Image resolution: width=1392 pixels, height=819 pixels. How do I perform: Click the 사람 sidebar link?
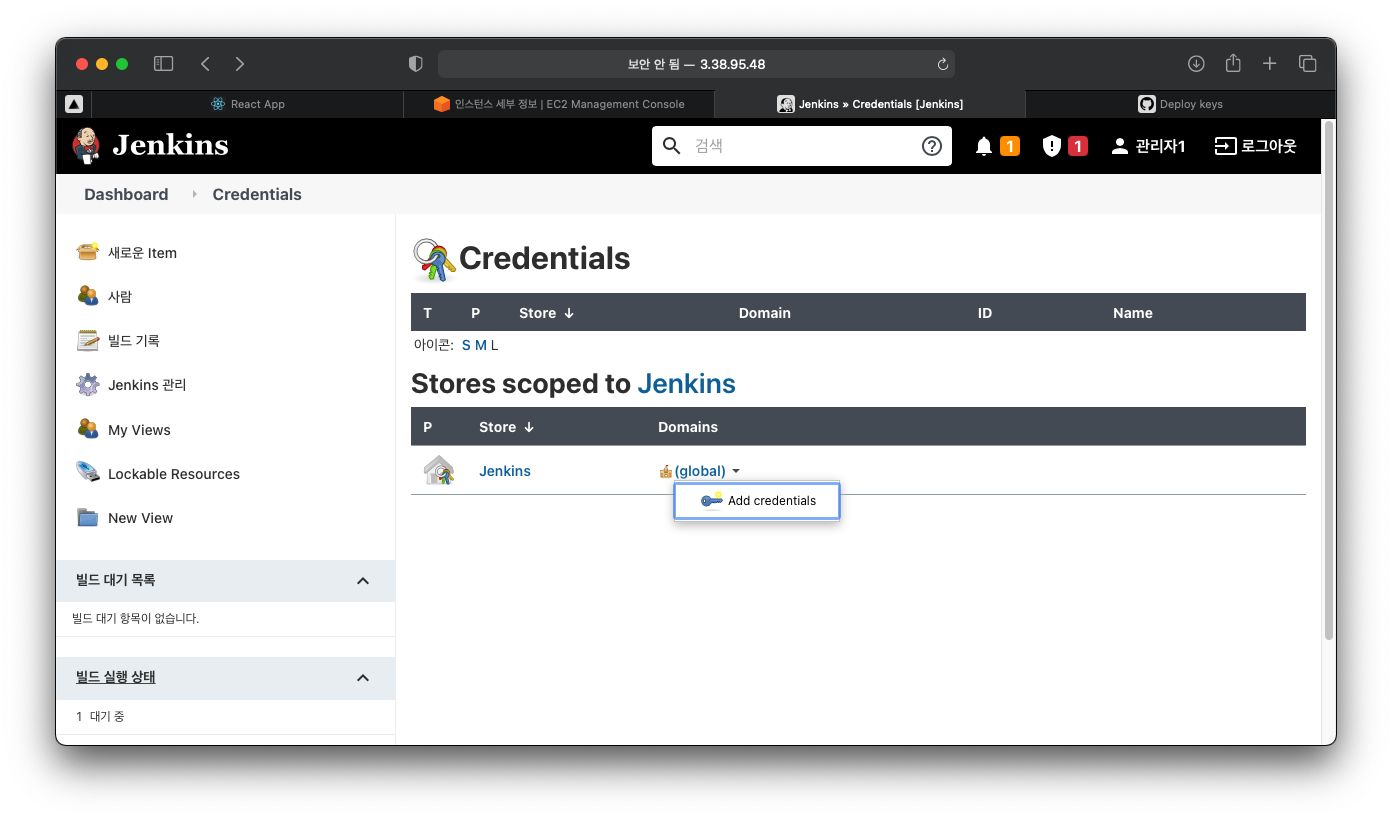coord(120,297)
